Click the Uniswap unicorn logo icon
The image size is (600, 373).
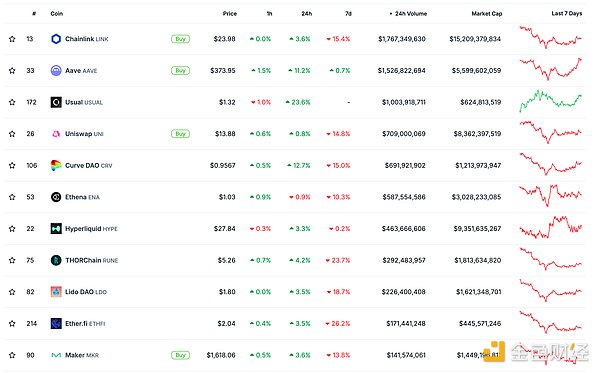(x=56, y=134)
